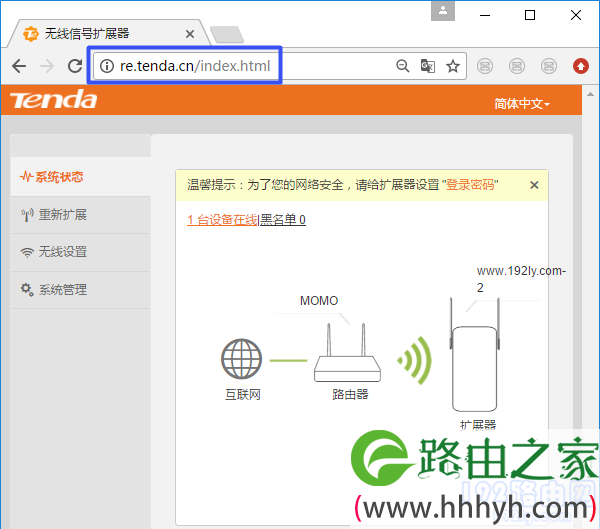Click the internet globe icon
This screenshot has height=529, width=600.
coord(241,359)
